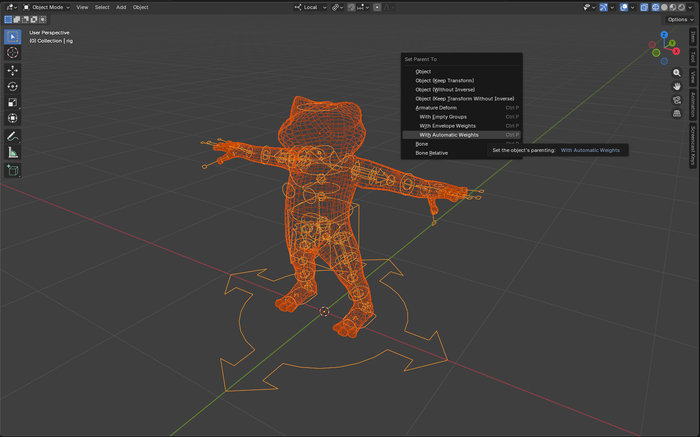Open Local transform orientation dropdown

click(x=312, y=7)
